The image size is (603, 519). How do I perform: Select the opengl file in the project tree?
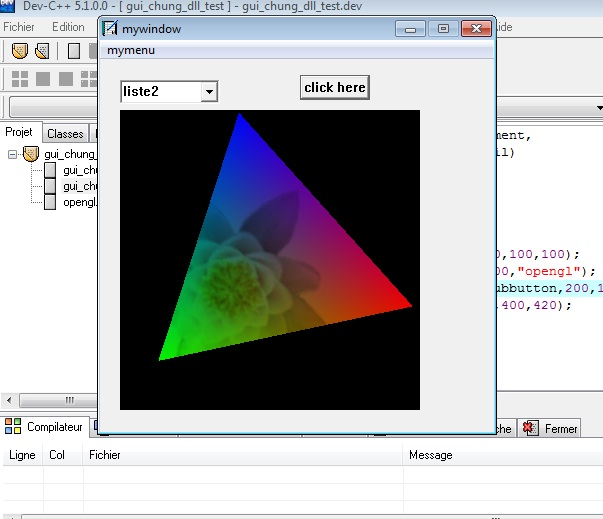[x=80, y=202]
